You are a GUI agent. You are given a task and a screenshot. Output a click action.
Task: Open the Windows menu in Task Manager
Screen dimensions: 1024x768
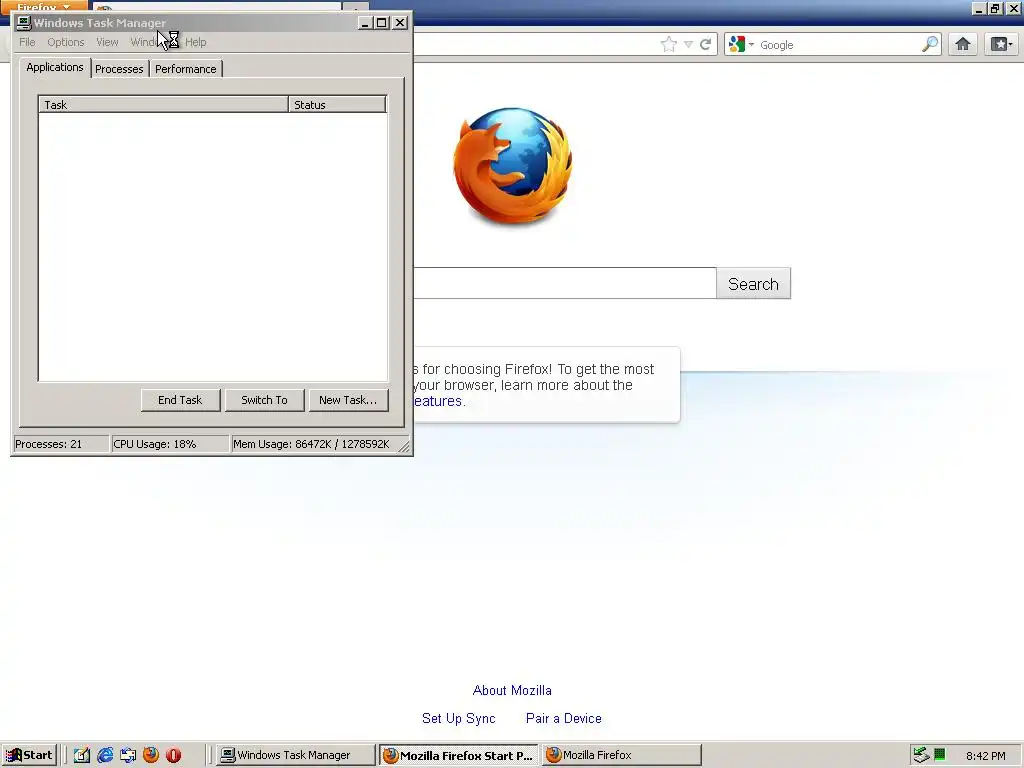[x=148, y=42]
